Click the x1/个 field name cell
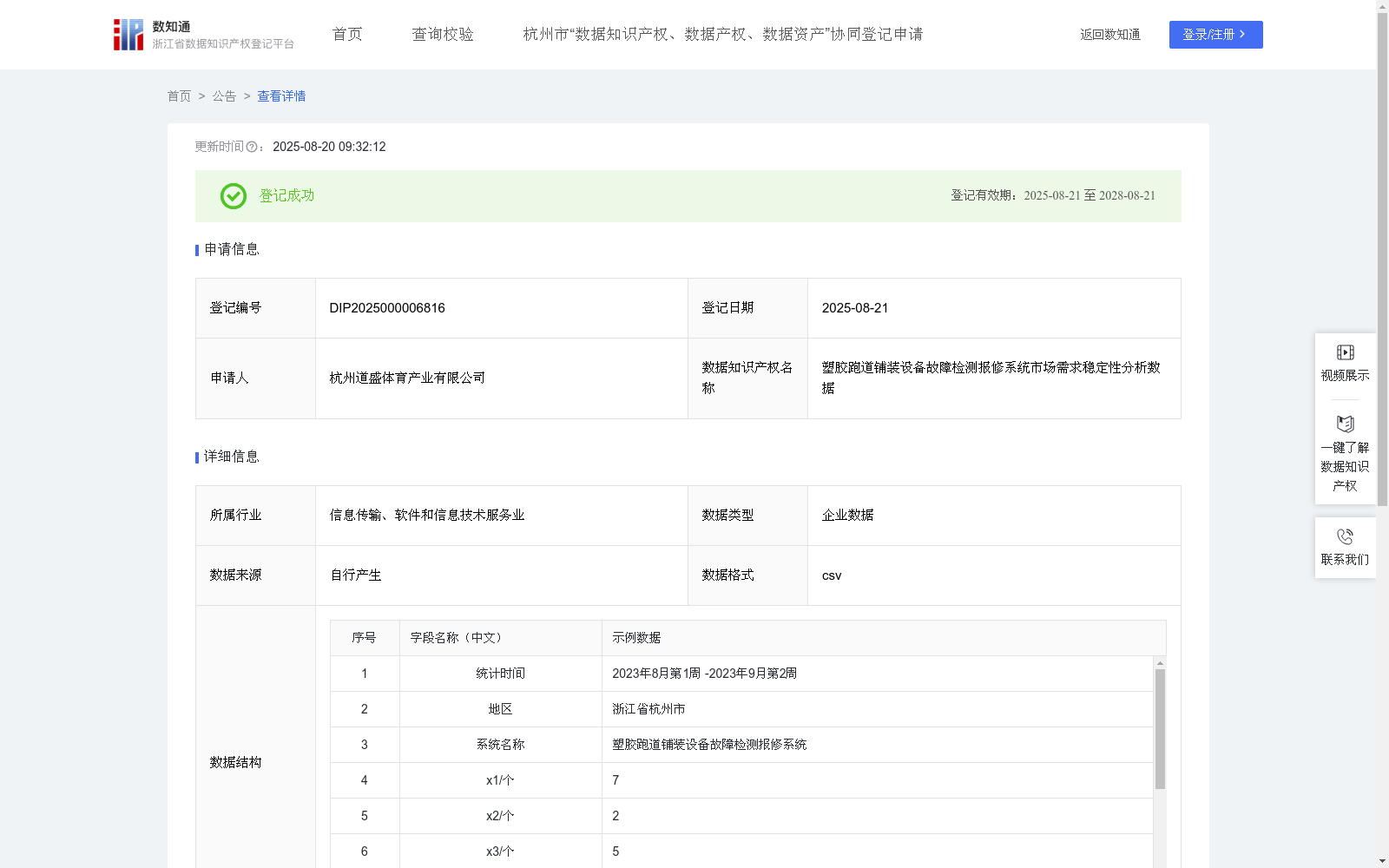Viewport: 1389px width, 868px height. click(x=500, y=780)
